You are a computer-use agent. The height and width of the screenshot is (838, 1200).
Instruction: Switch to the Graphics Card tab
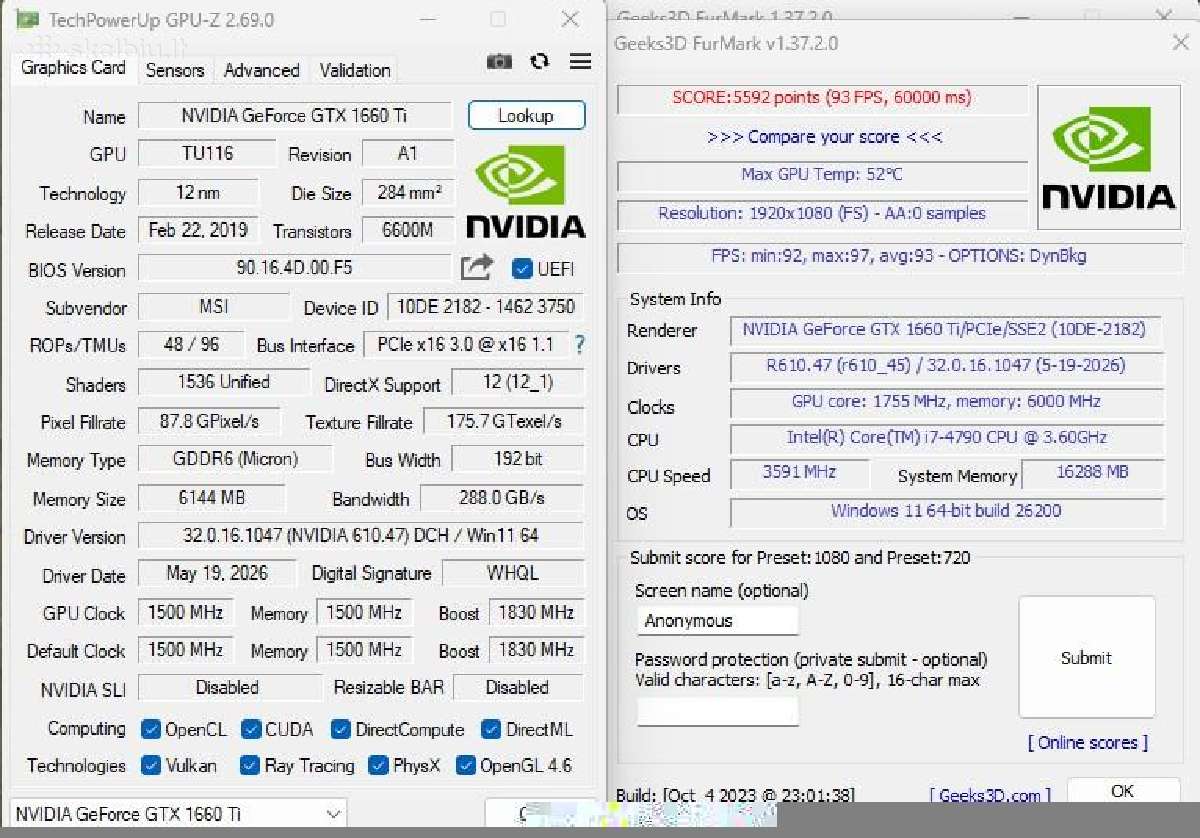[x=73, y=68]
